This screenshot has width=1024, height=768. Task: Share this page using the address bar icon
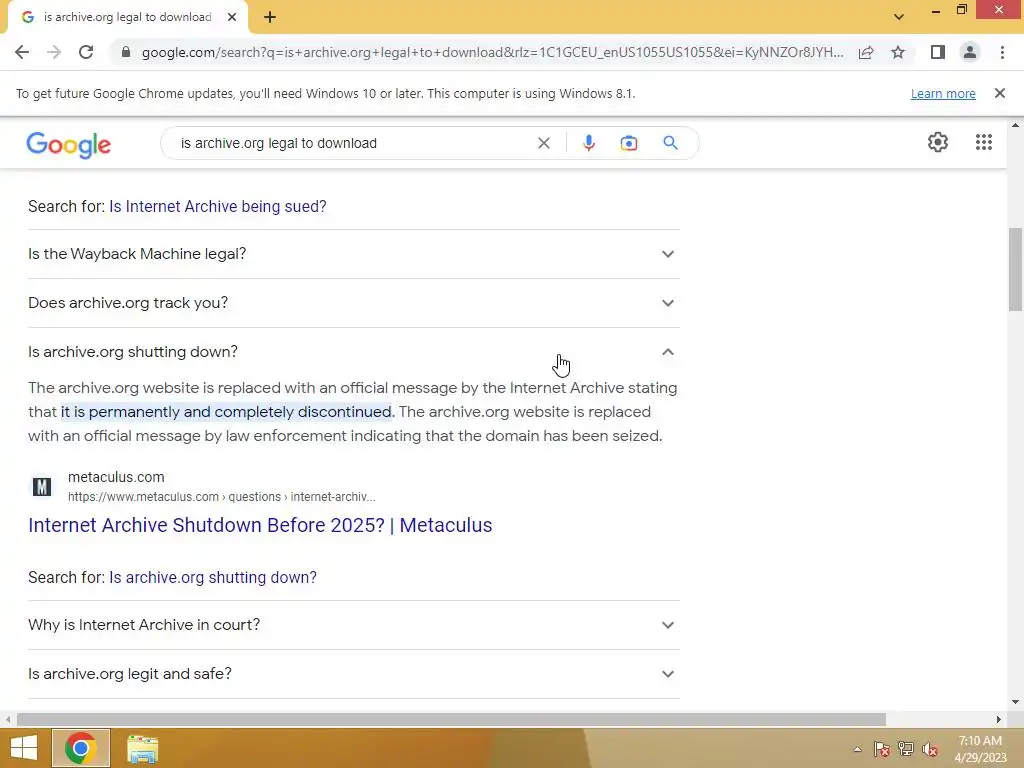(x=866, y=52)
